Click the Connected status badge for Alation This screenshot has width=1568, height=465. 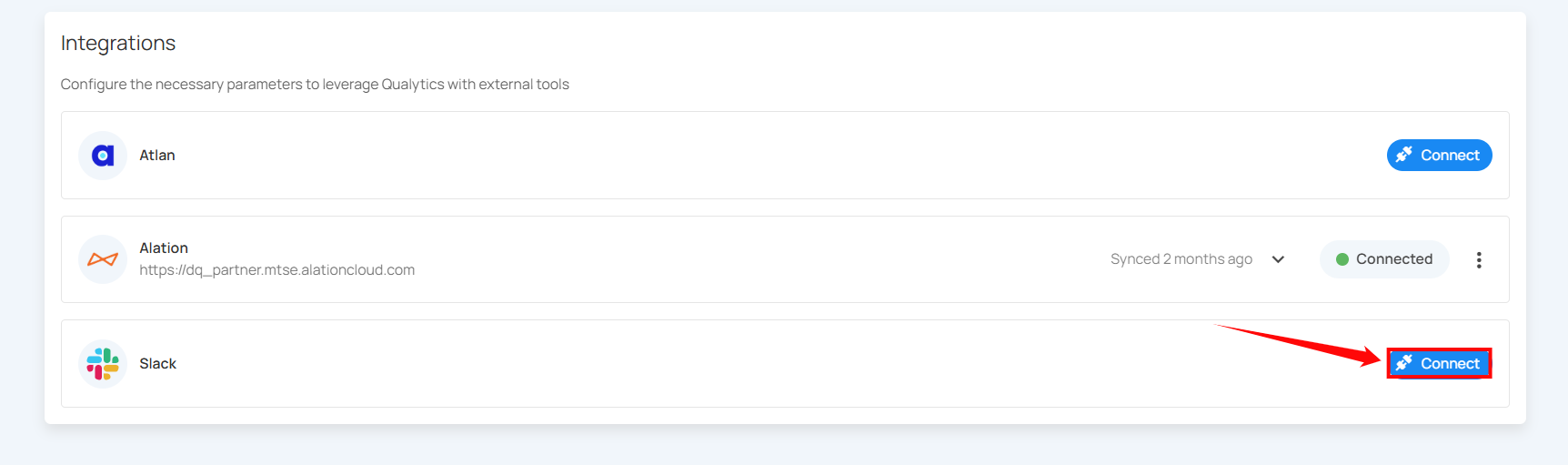(x=1384, y=259)
